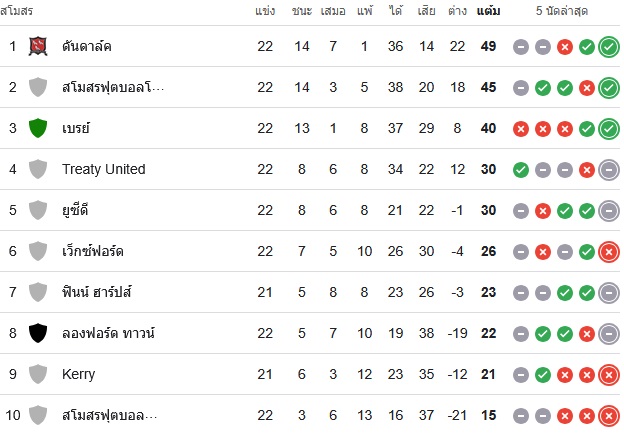Image resolution: width=624 pixels, height=433 pixels.
Task: Open the Treaty United team link
Action: tap(103, 169)
